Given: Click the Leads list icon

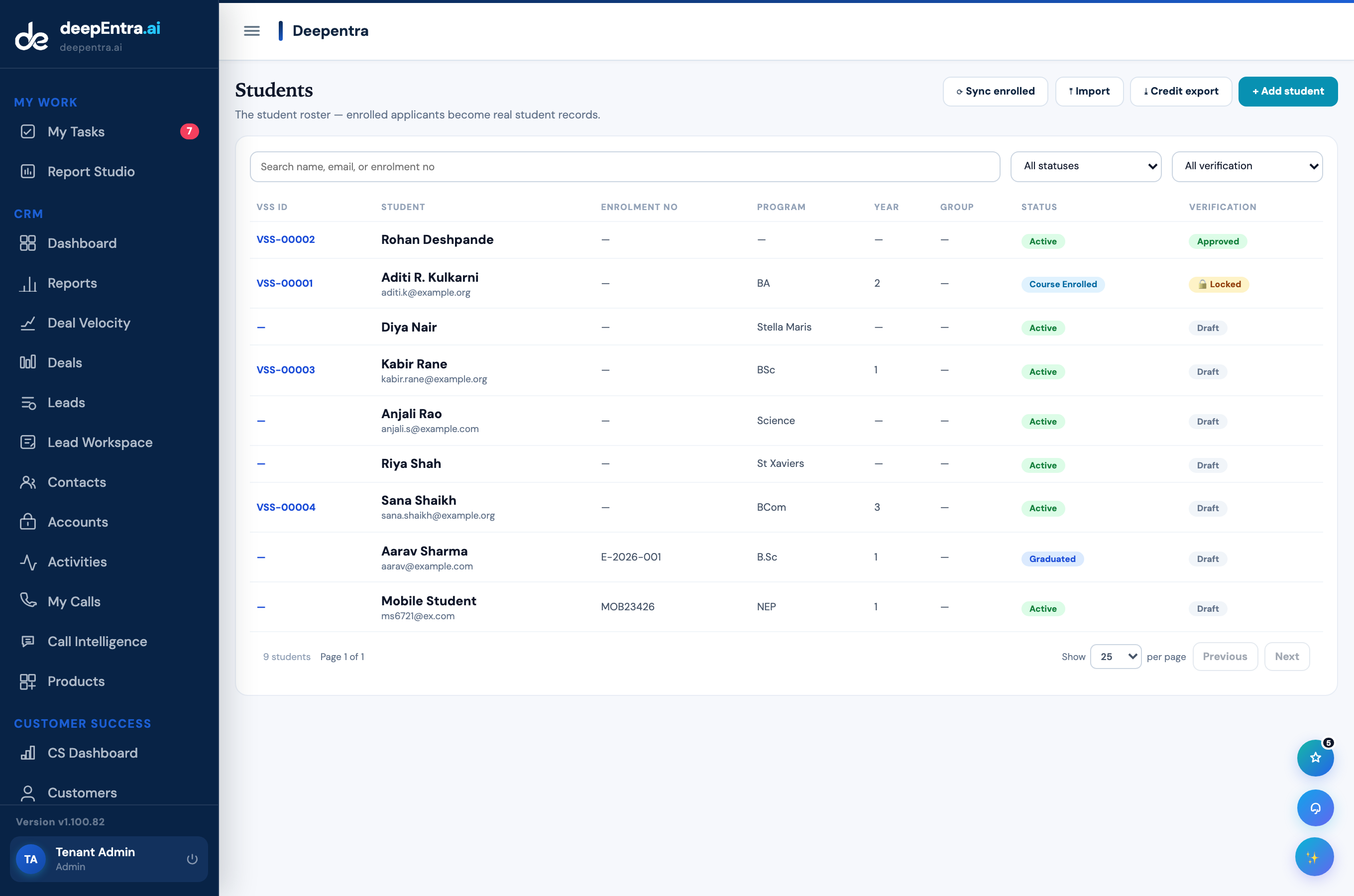Looking at the screenshot, I should tap(28, 403).
